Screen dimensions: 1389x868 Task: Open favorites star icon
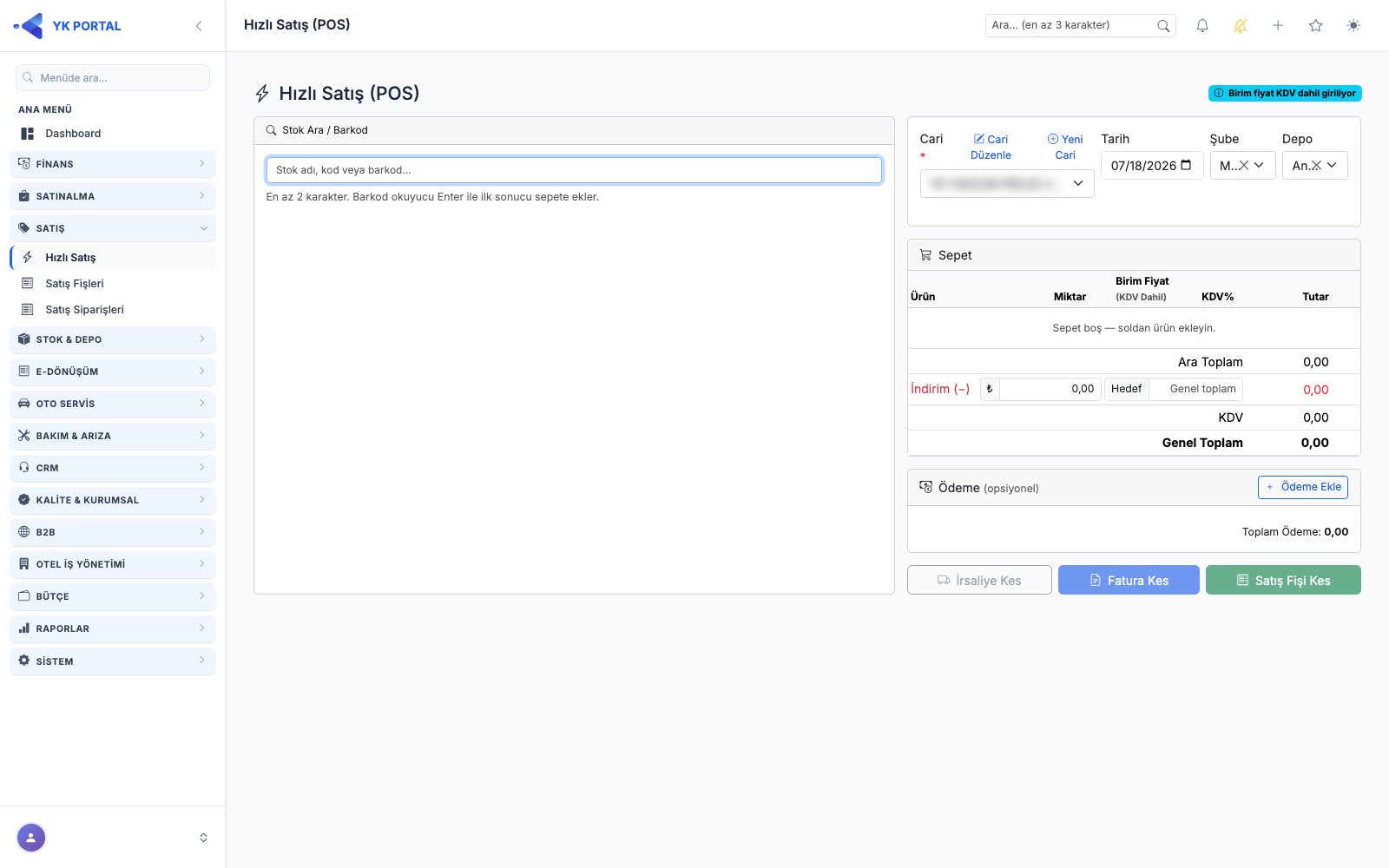[x=1316, y=26]
